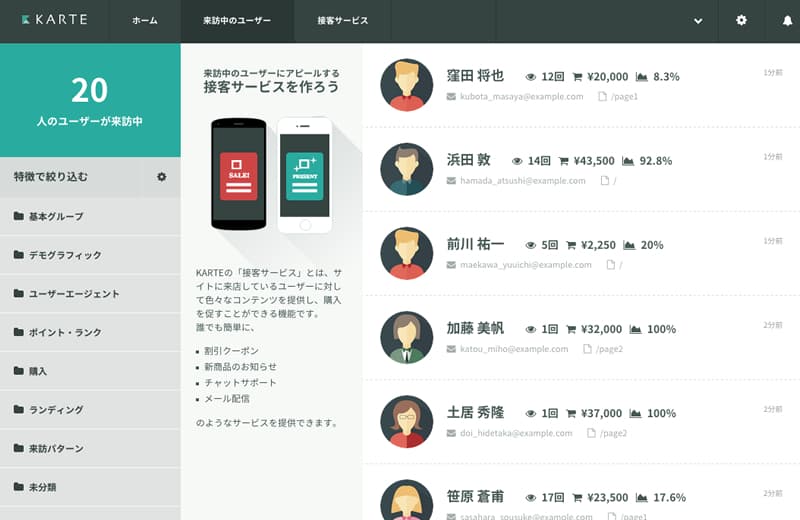Click the page icon beside /page2 for katou
800x520 pixels.
click(x=587, y=349)
